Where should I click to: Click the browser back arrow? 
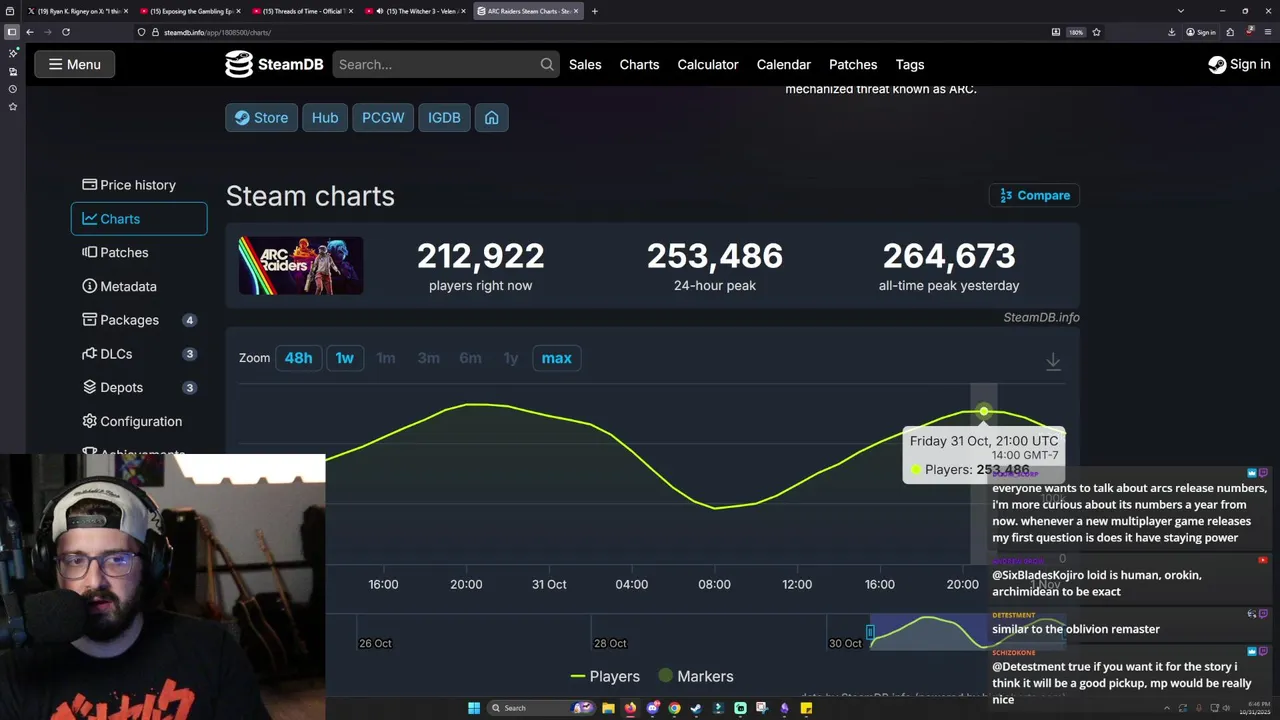pos(30,32)
